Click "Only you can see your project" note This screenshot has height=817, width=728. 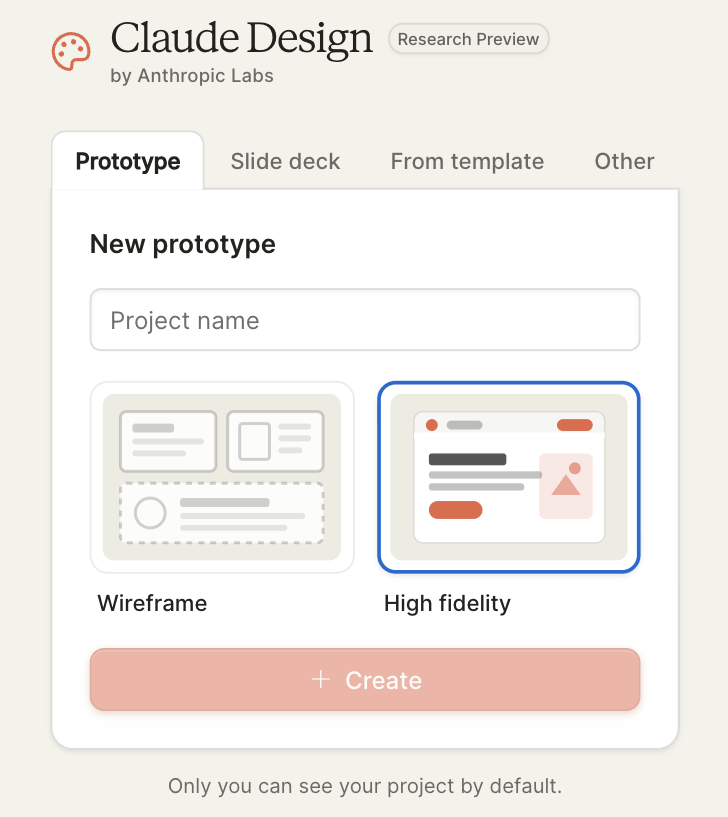click(x=365, y=786)
